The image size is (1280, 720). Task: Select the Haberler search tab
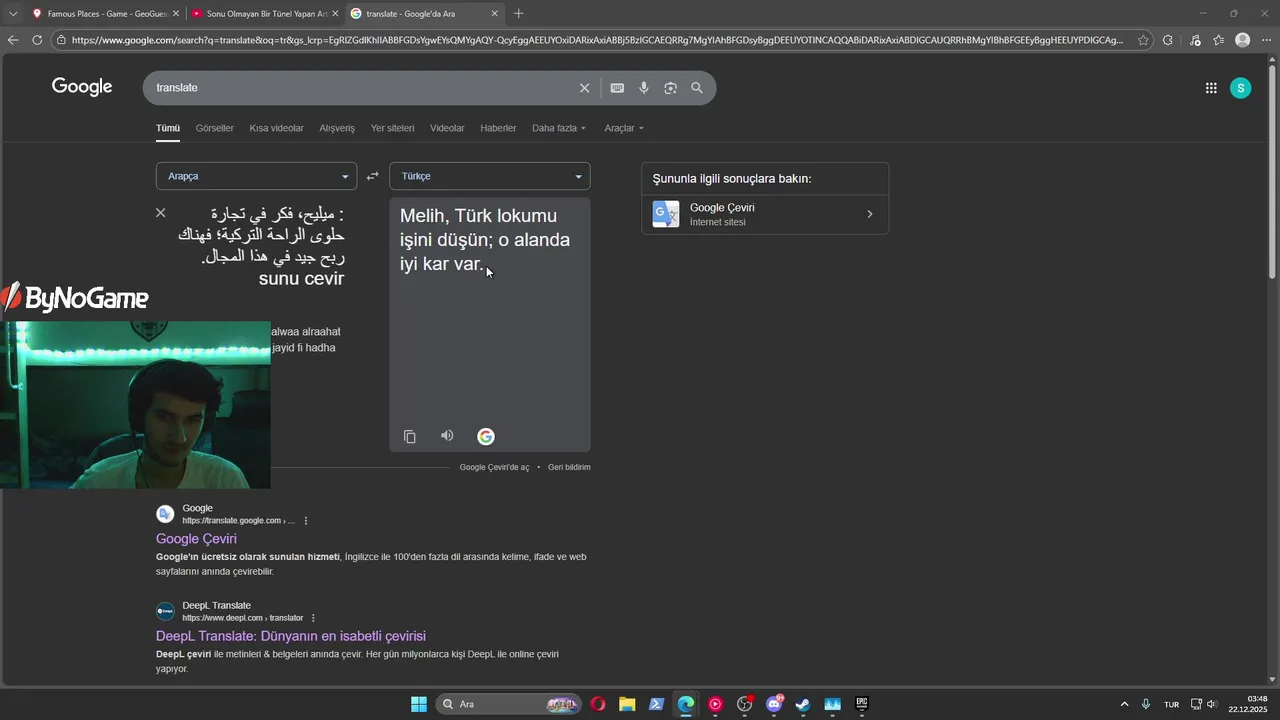498,128
